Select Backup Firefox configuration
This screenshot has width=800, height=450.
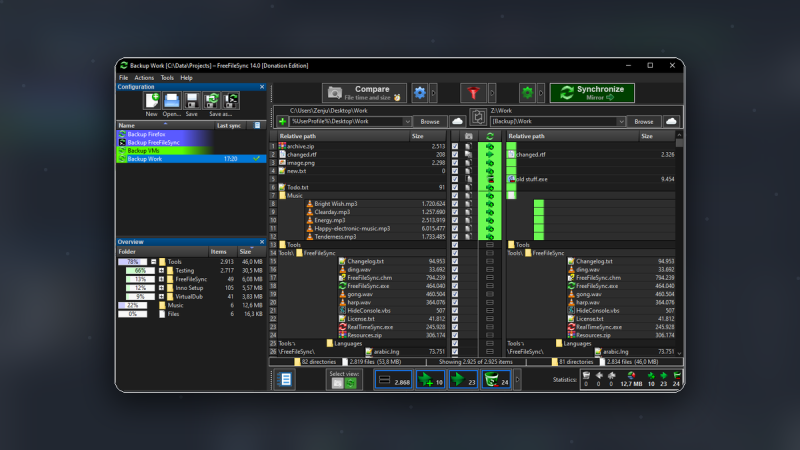[x=191, y=134]
